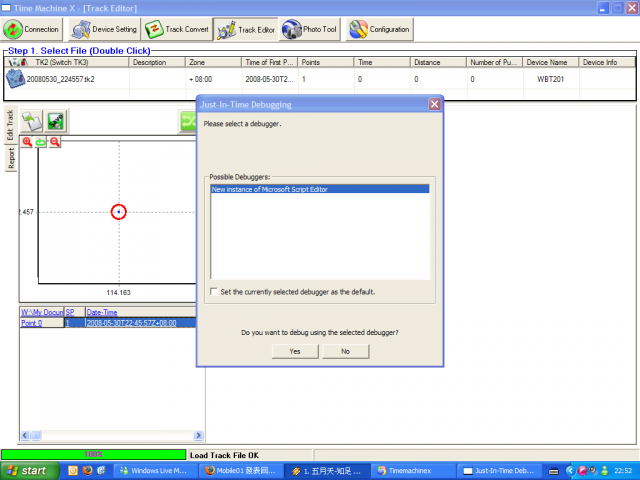Switch to Mobile01 Firefox taskbar item
The image size is (640, 480).
241,471
